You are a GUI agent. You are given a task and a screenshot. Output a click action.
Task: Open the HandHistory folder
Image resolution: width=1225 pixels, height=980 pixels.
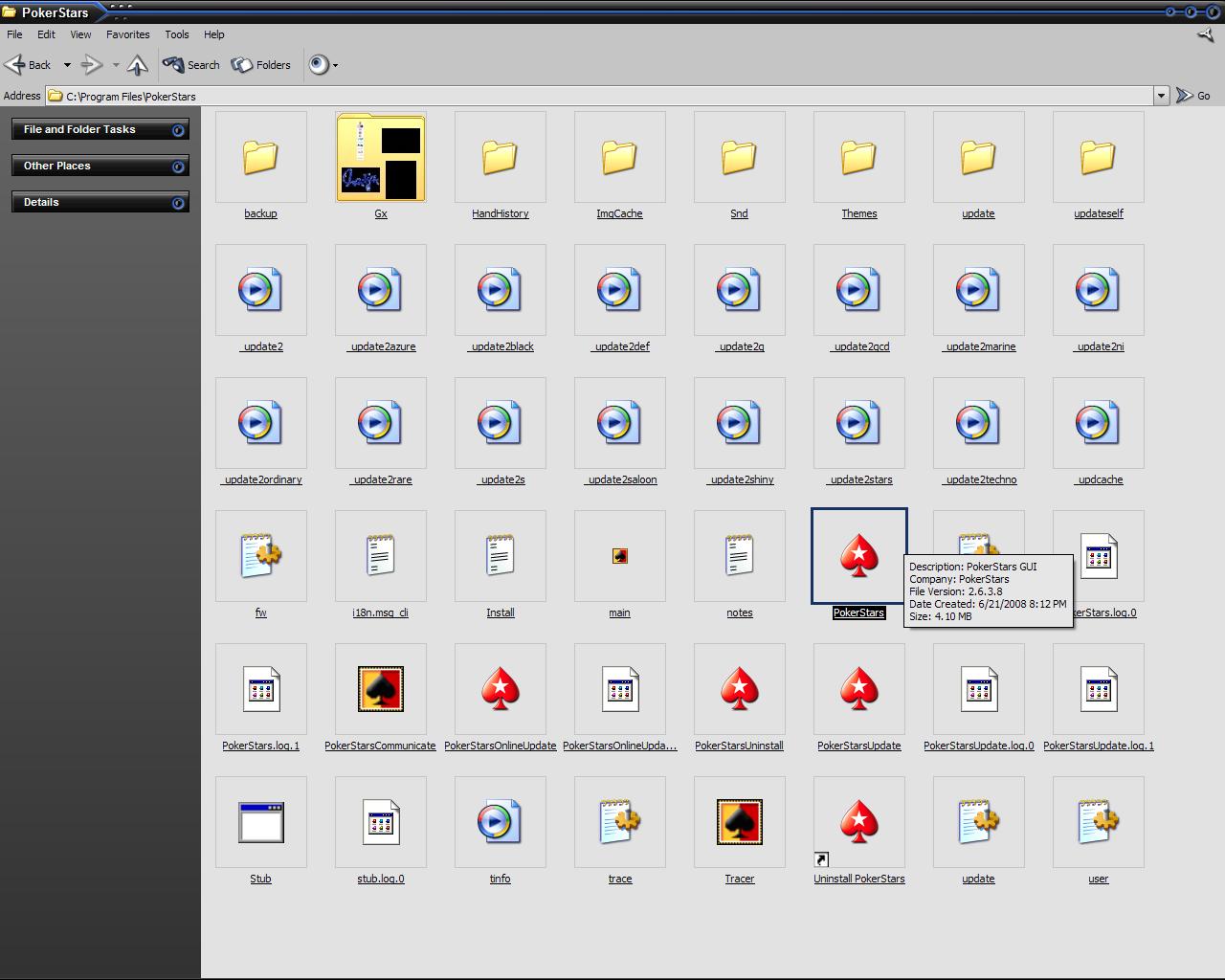point(500,157)
